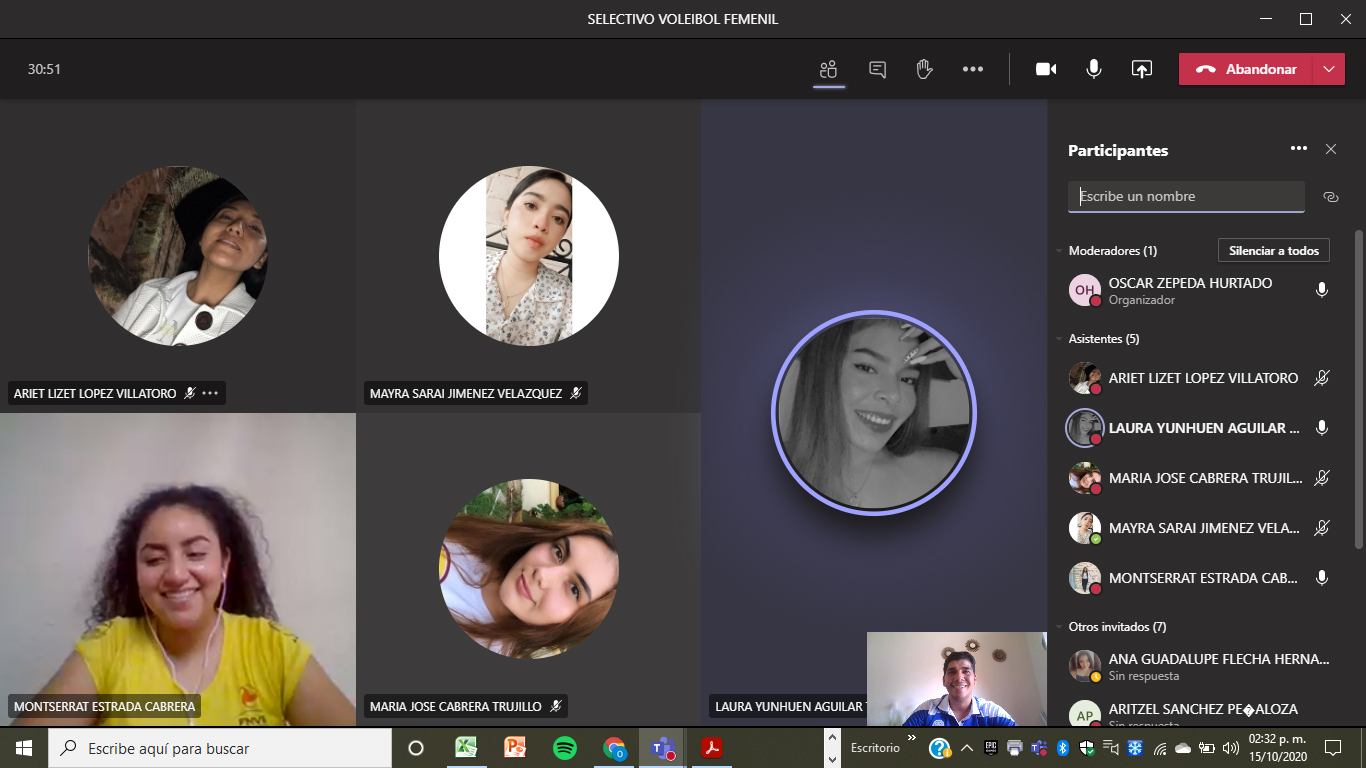Raise your hand in the meeting
The width and height of the screenshot is (1366, 768).
(x=924, y=69)
